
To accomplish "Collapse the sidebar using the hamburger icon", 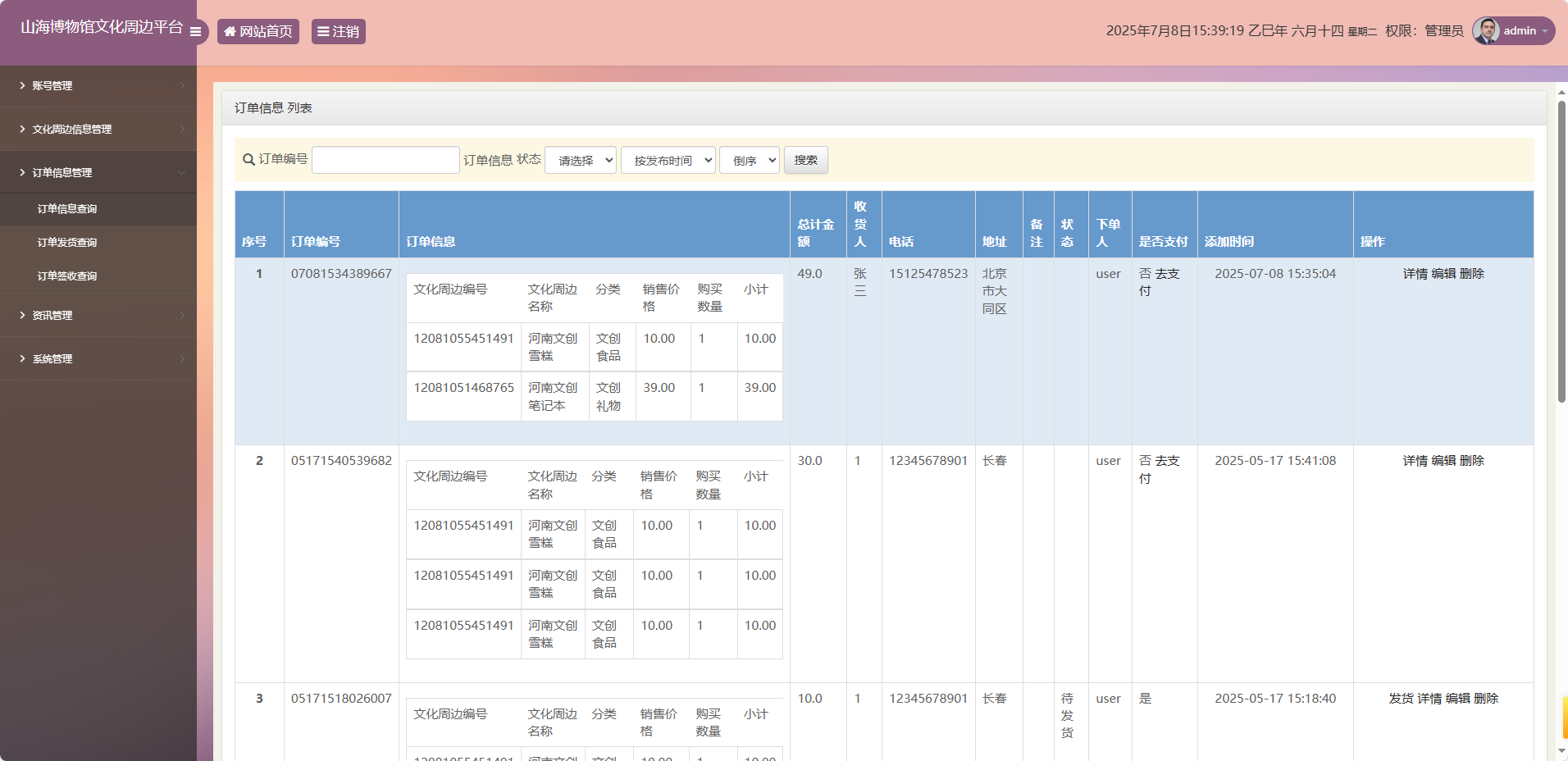I will click(x=195, y=31).
